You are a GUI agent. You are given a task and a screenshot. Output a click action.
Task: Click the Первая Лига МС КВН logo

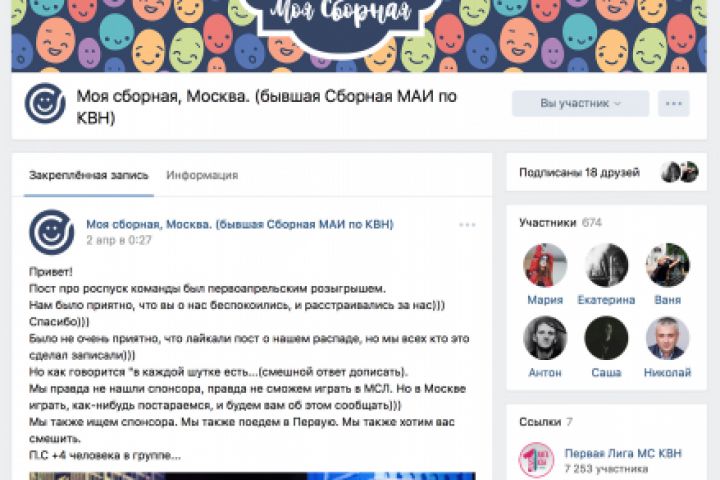(x=536, y=460)
